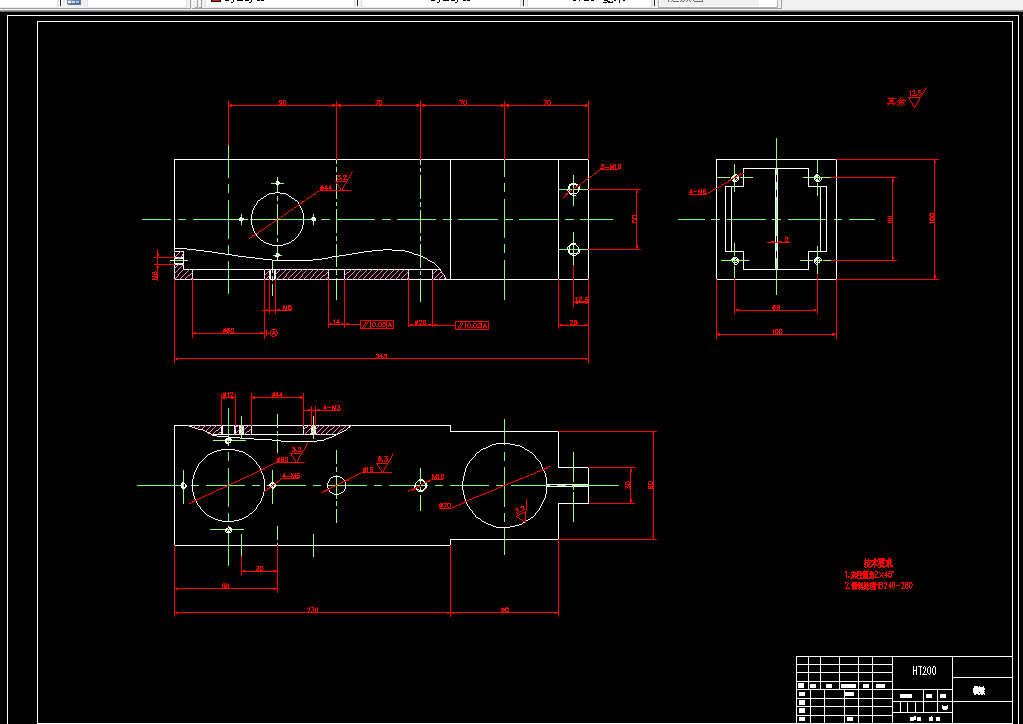The height and width of the screenshot is (724, 1023).
Task: Click the ø12 dimension text
Action: (228, 395)
